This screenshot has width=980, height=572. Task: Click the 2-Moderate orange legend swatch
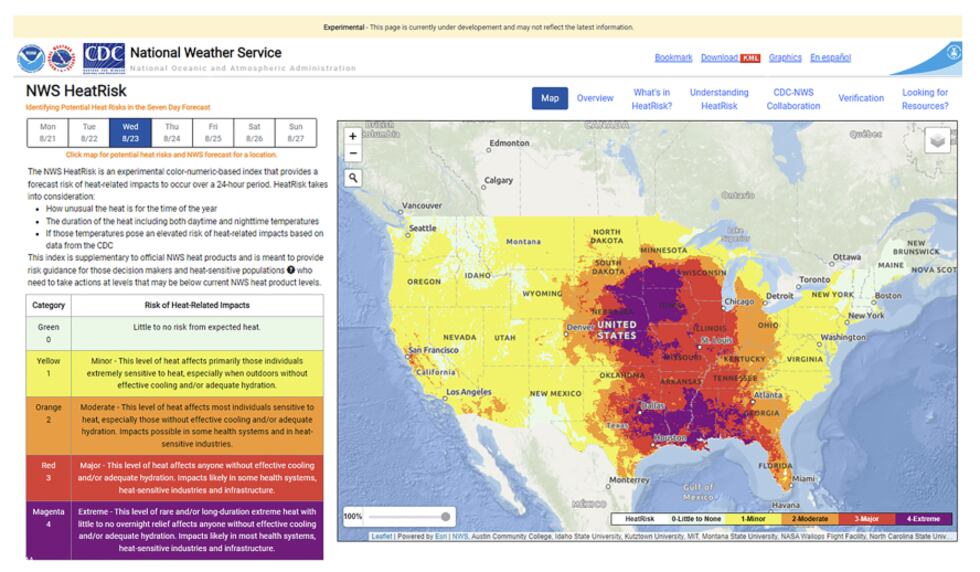pos(810,519)
